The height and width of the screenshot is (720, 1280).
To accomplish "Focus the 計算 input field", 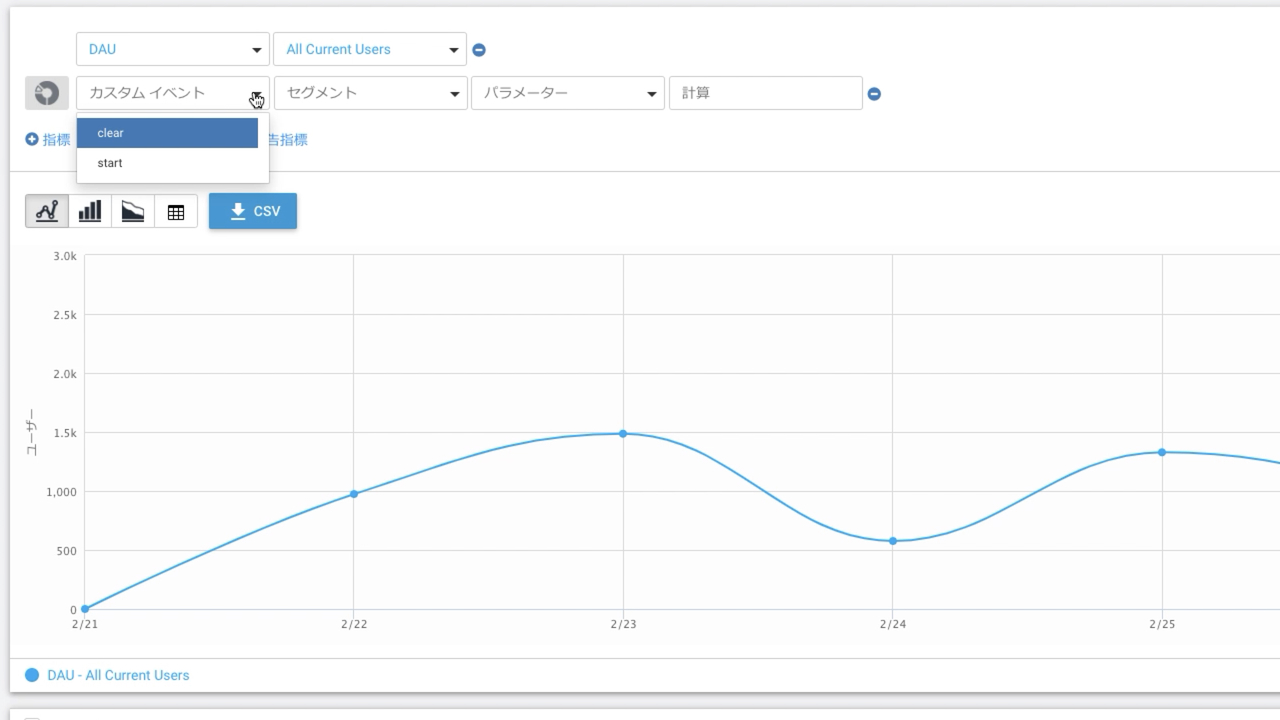I will click(765, 93).
